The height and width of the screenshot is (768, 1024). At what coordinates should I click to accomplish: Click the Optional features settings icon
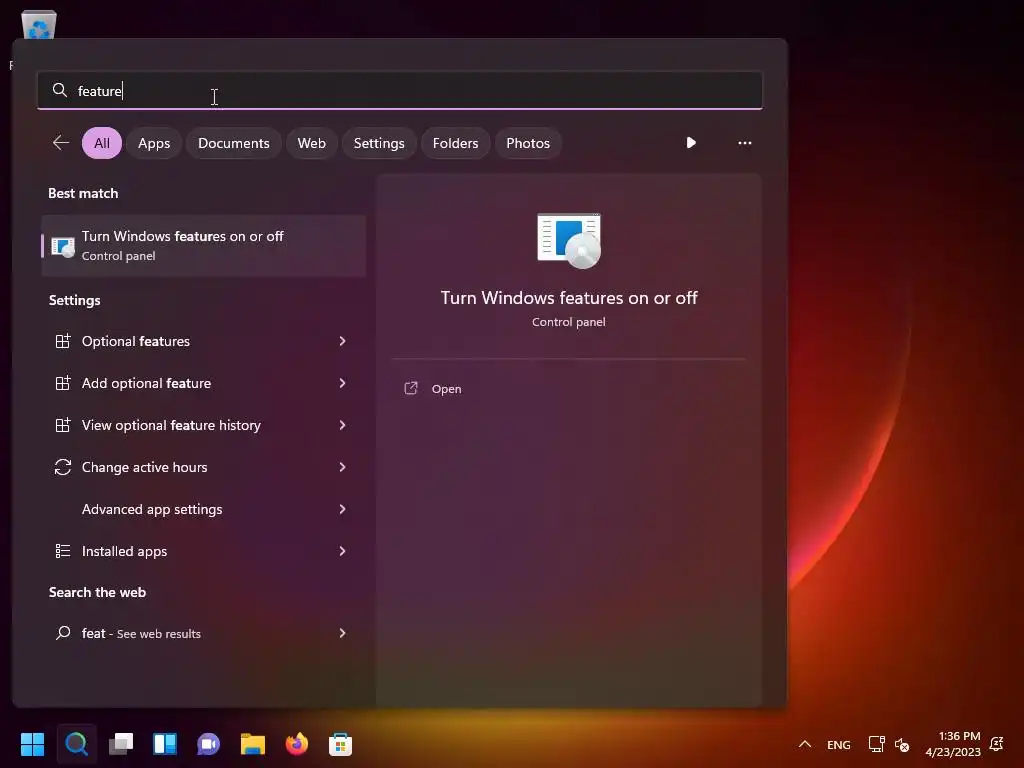coord(63,341)
